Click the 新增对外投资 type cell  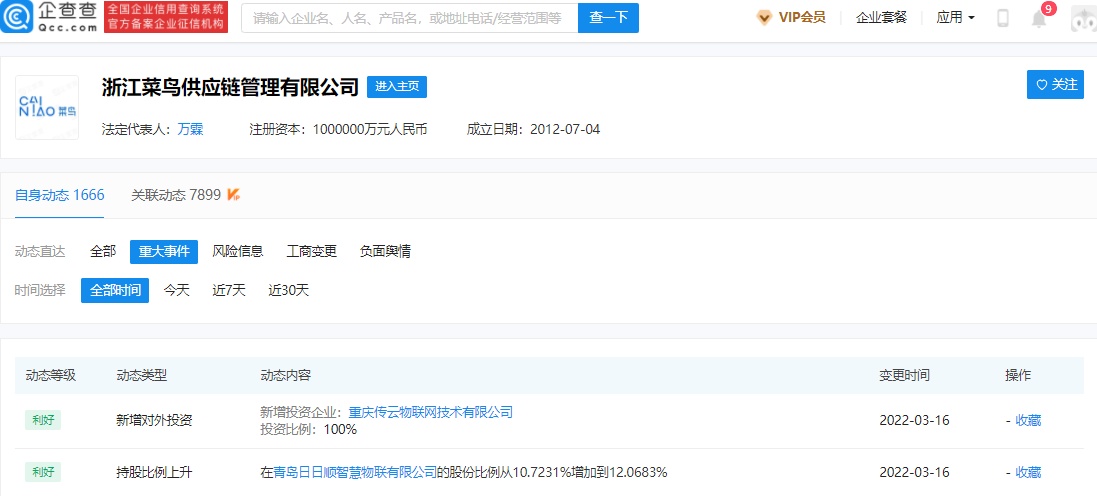point(155,420)
